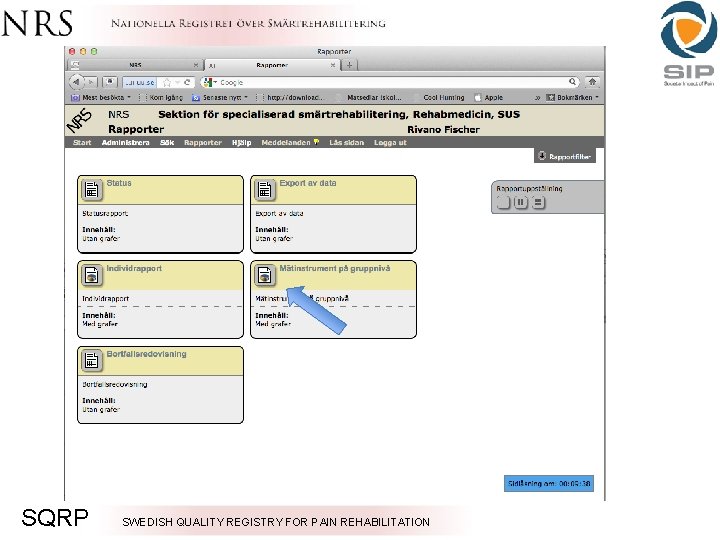This screenshot has width=720, height=540.
Task: Open the Individrapport report icon
Action: (x=92, y=275)
